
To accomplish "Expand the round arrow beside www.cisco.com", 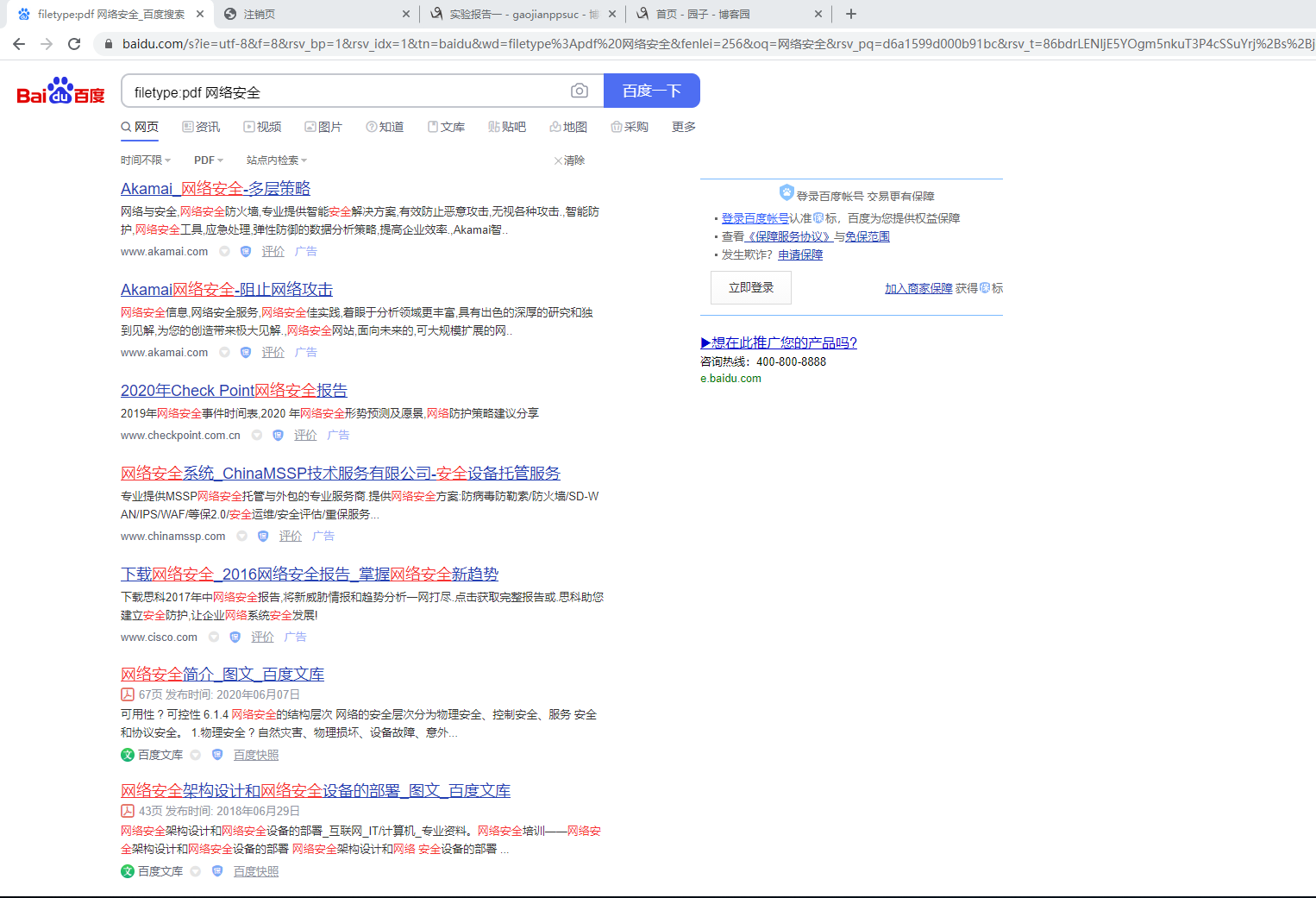I will (x=214, y=637).
